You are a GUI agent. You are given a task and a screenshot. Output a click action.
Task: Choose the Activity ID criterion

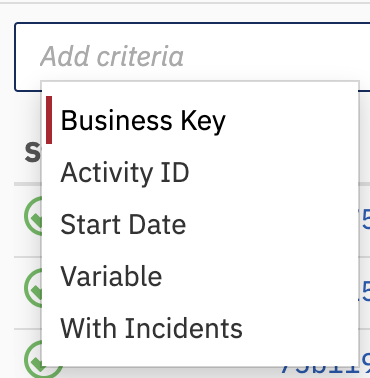tap(125, 172)
